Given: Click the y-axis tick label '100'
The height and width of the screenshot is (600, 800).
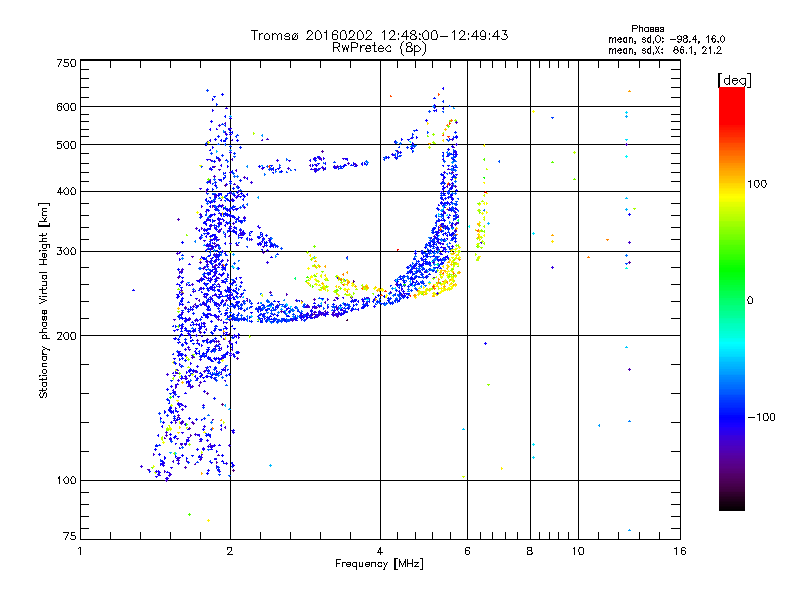Looking at the screenshot, I should 66,481.
